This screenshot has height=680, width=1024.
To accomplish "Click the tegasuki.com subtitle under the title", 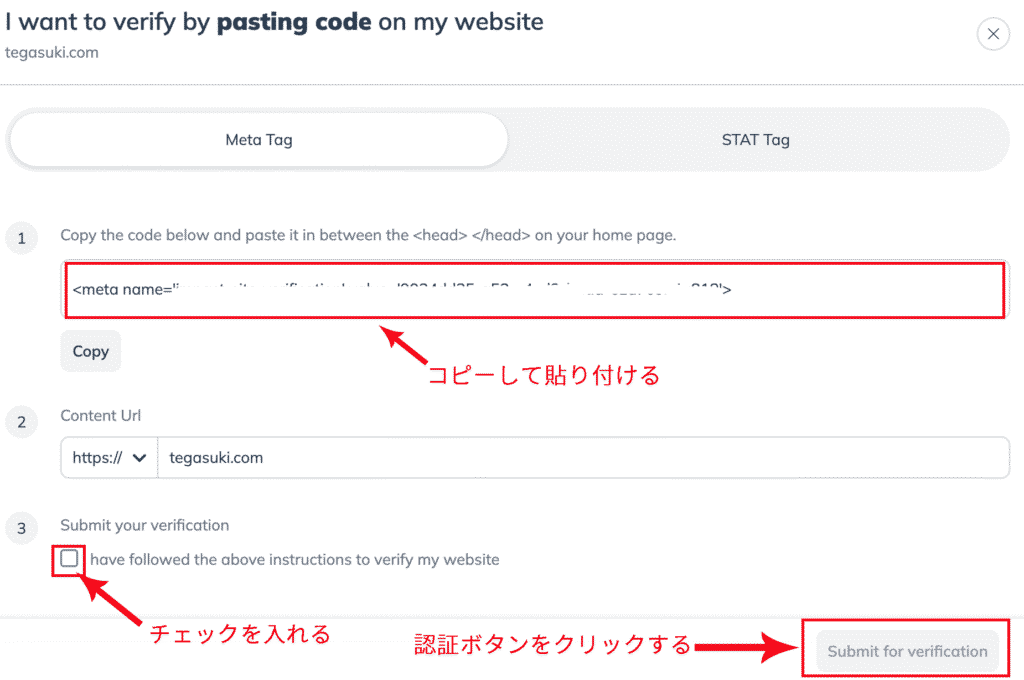I will pyautogui.click(x=51, y=52).
